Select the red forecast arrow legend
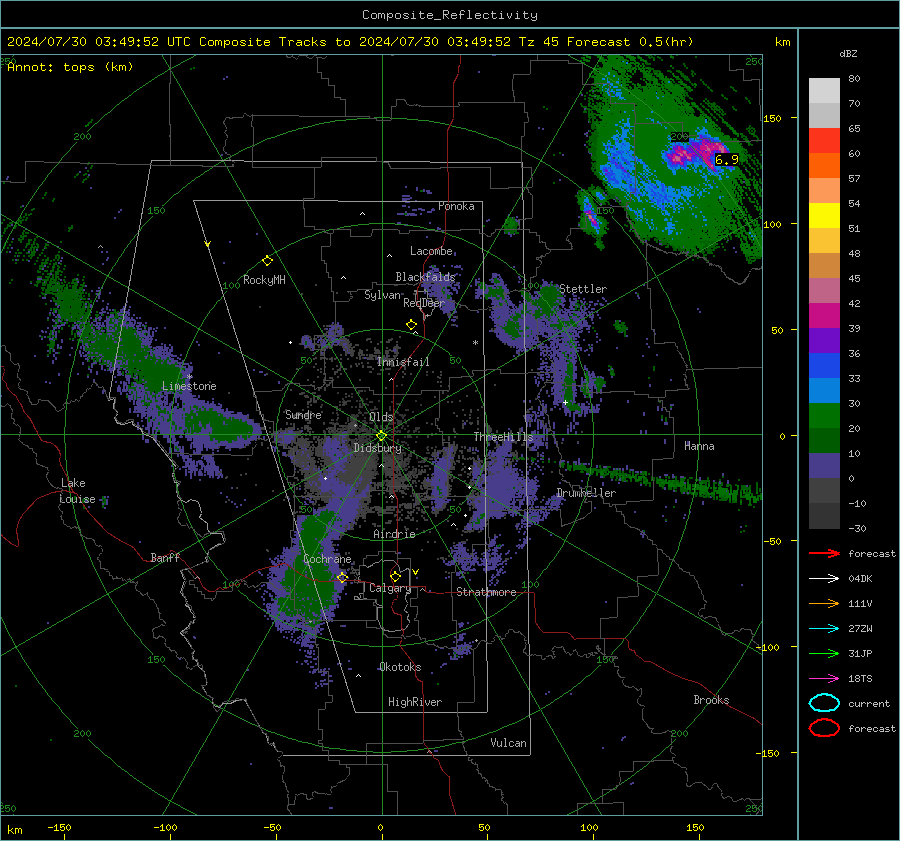Viewport: 900px width, 841px height. coord(824,553)
